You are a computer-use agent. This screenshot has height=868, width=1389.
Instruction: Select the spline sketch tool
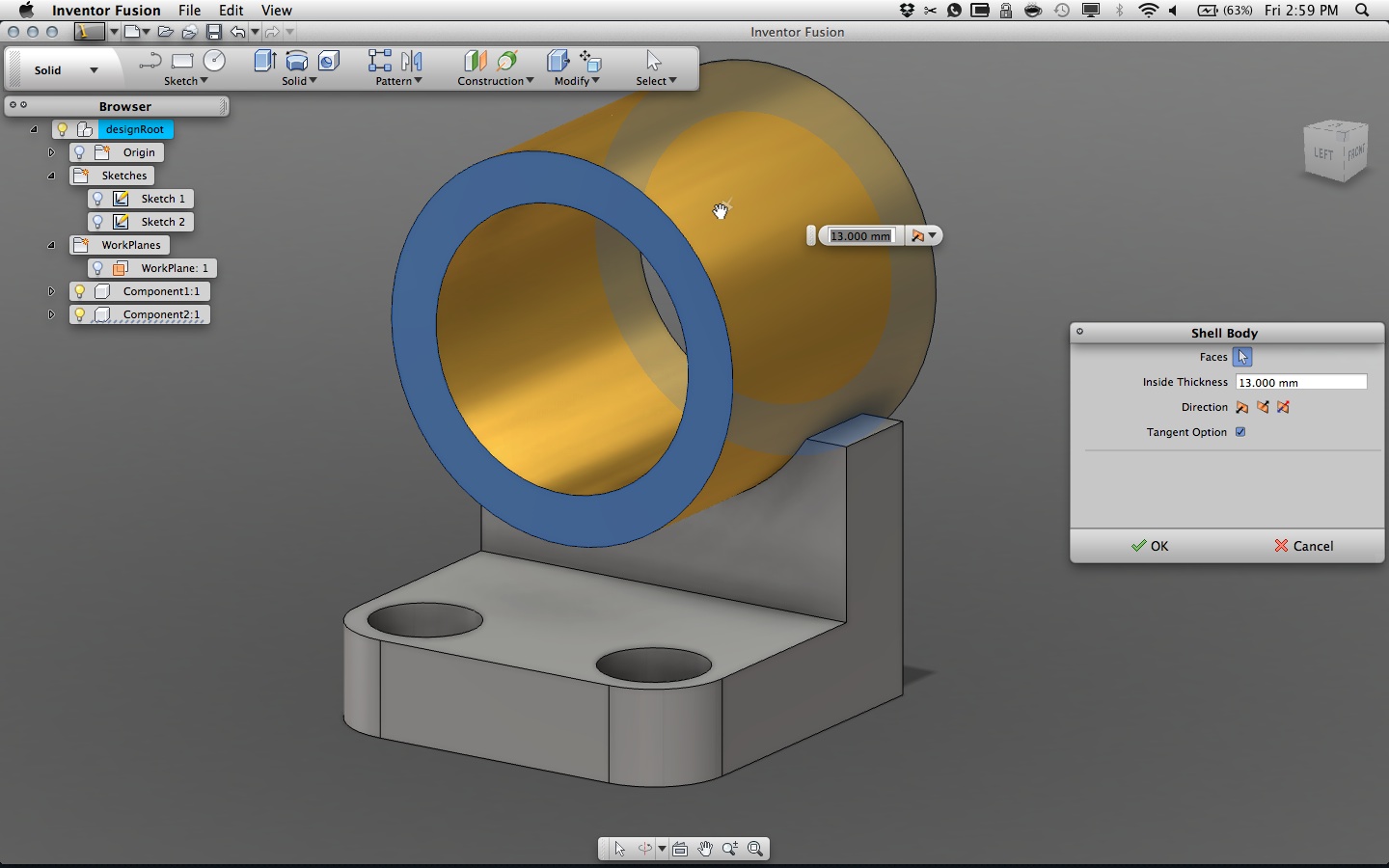tap(150, 62)
